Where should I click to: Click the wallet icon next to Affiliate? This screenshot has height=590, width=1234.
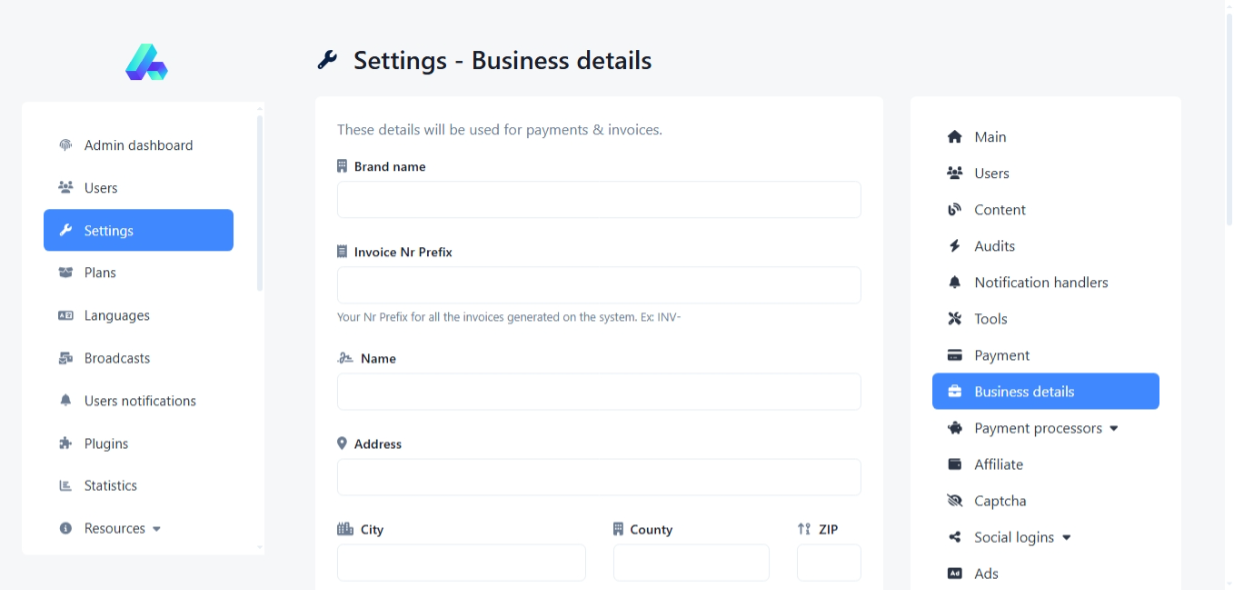pos(954,465)
